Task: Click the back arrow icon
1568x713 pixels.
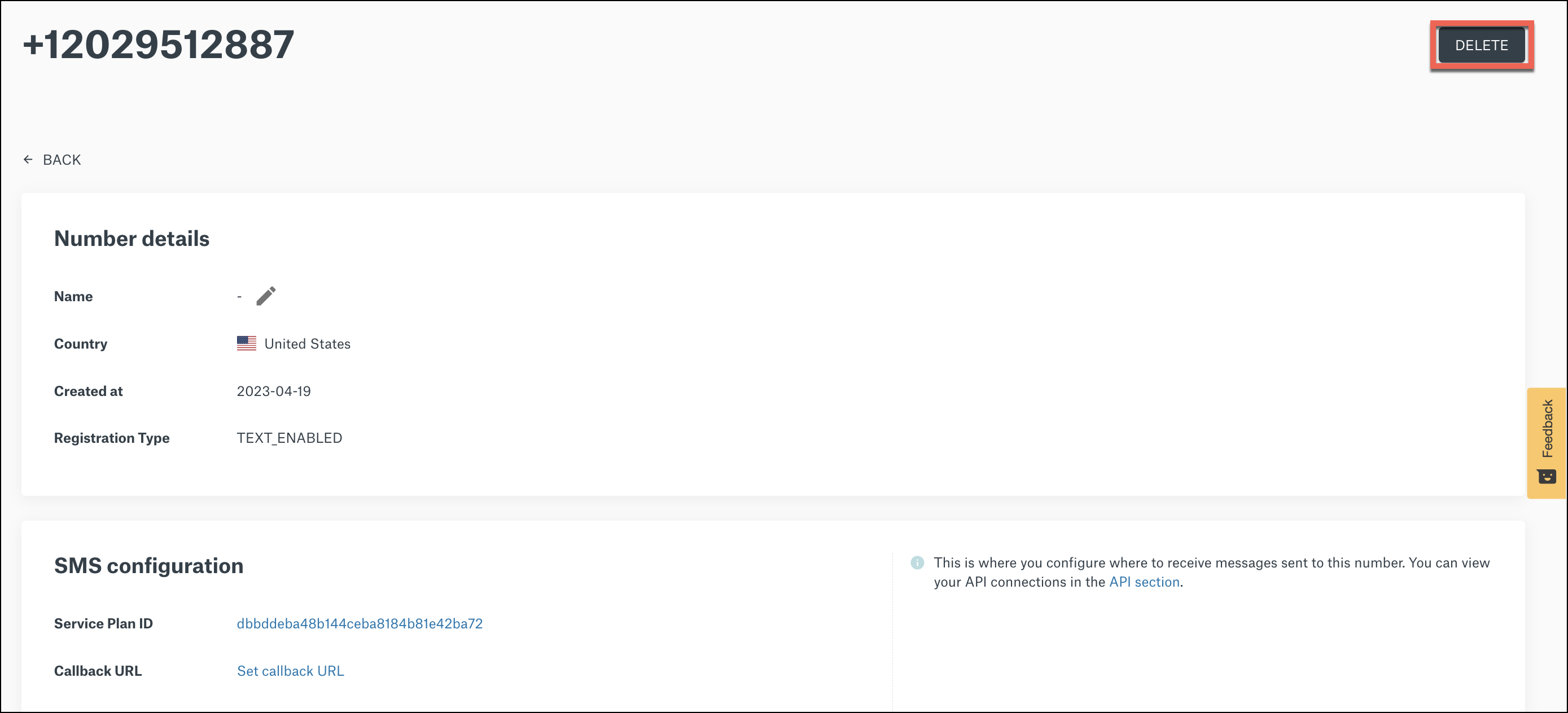Action: (x=28, y=159)
